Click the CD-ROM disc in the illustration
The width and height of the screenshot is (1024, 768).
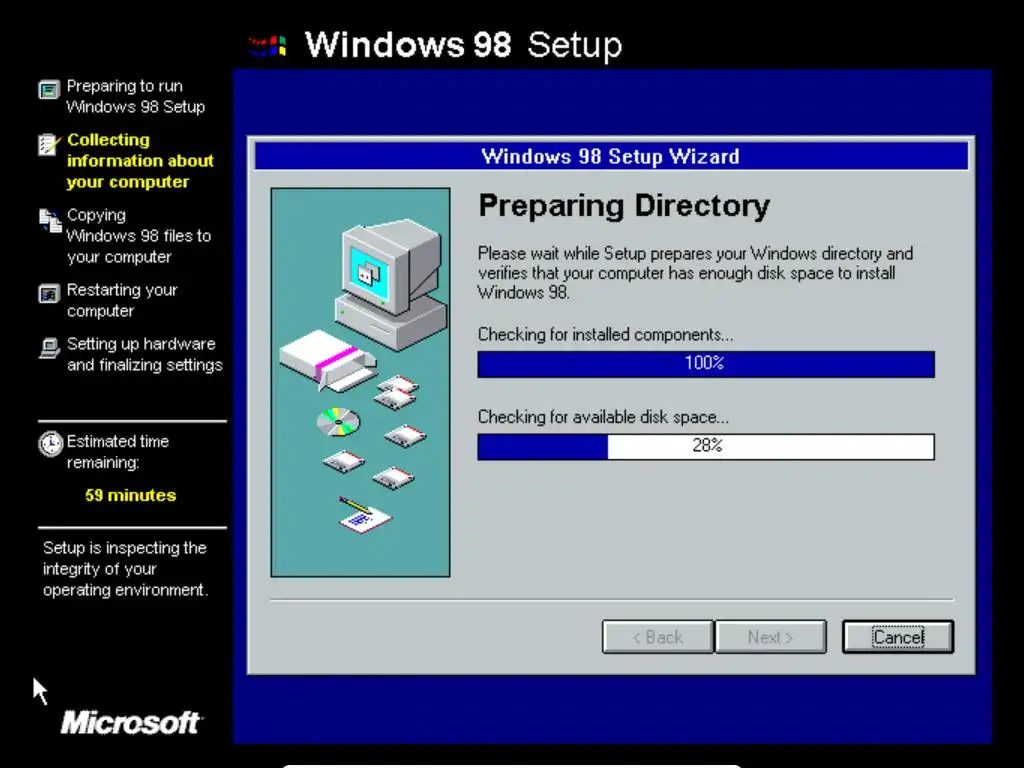point(338,422)
